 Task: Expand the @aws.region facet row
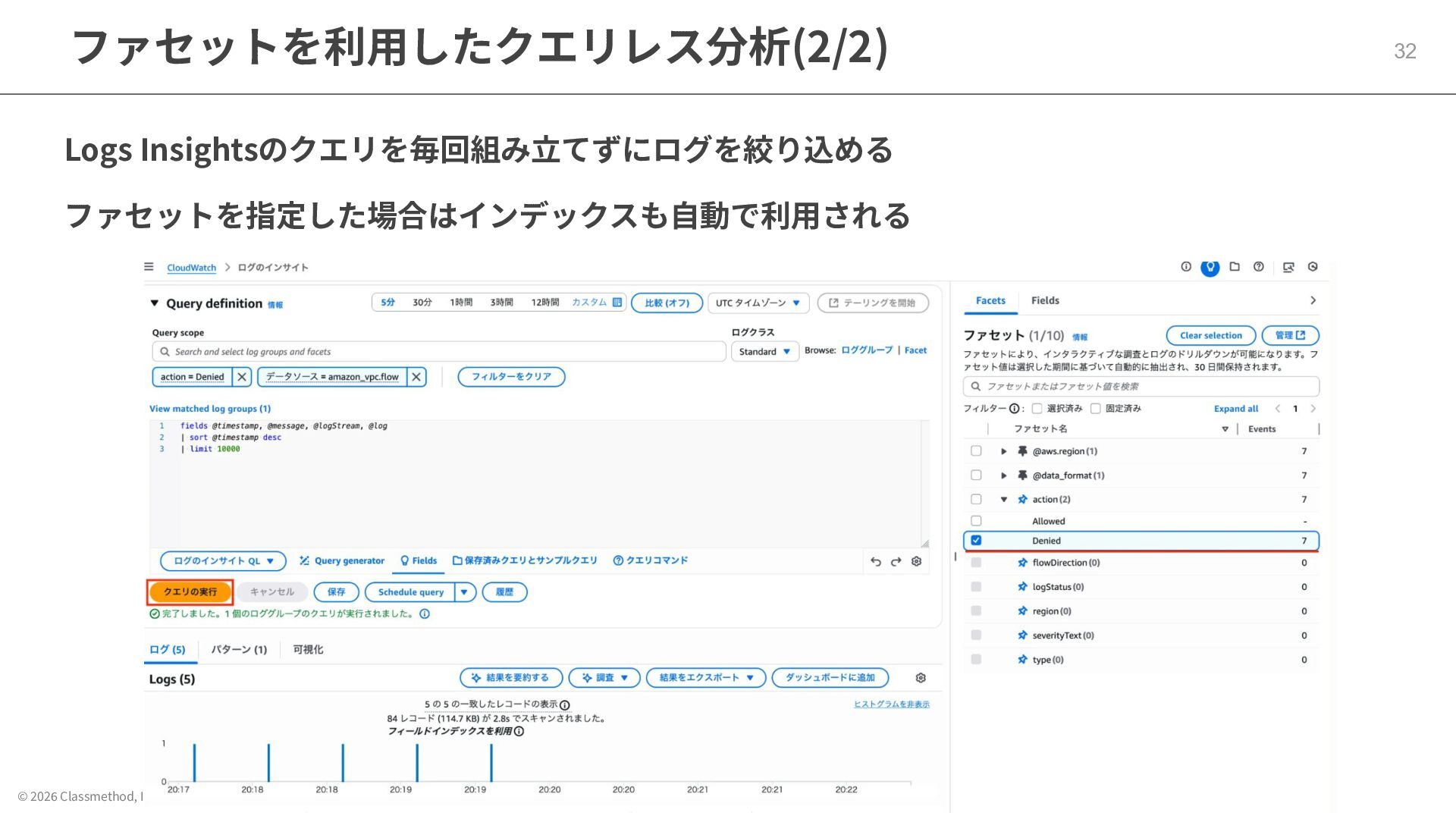(x=1003, y=451)
